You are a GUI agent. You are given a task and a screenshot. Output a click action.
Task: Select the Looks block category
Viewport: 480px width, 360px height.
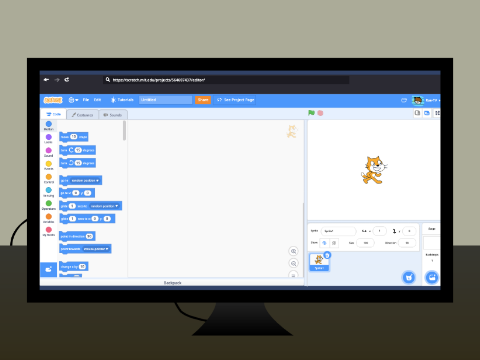[49, 139]
